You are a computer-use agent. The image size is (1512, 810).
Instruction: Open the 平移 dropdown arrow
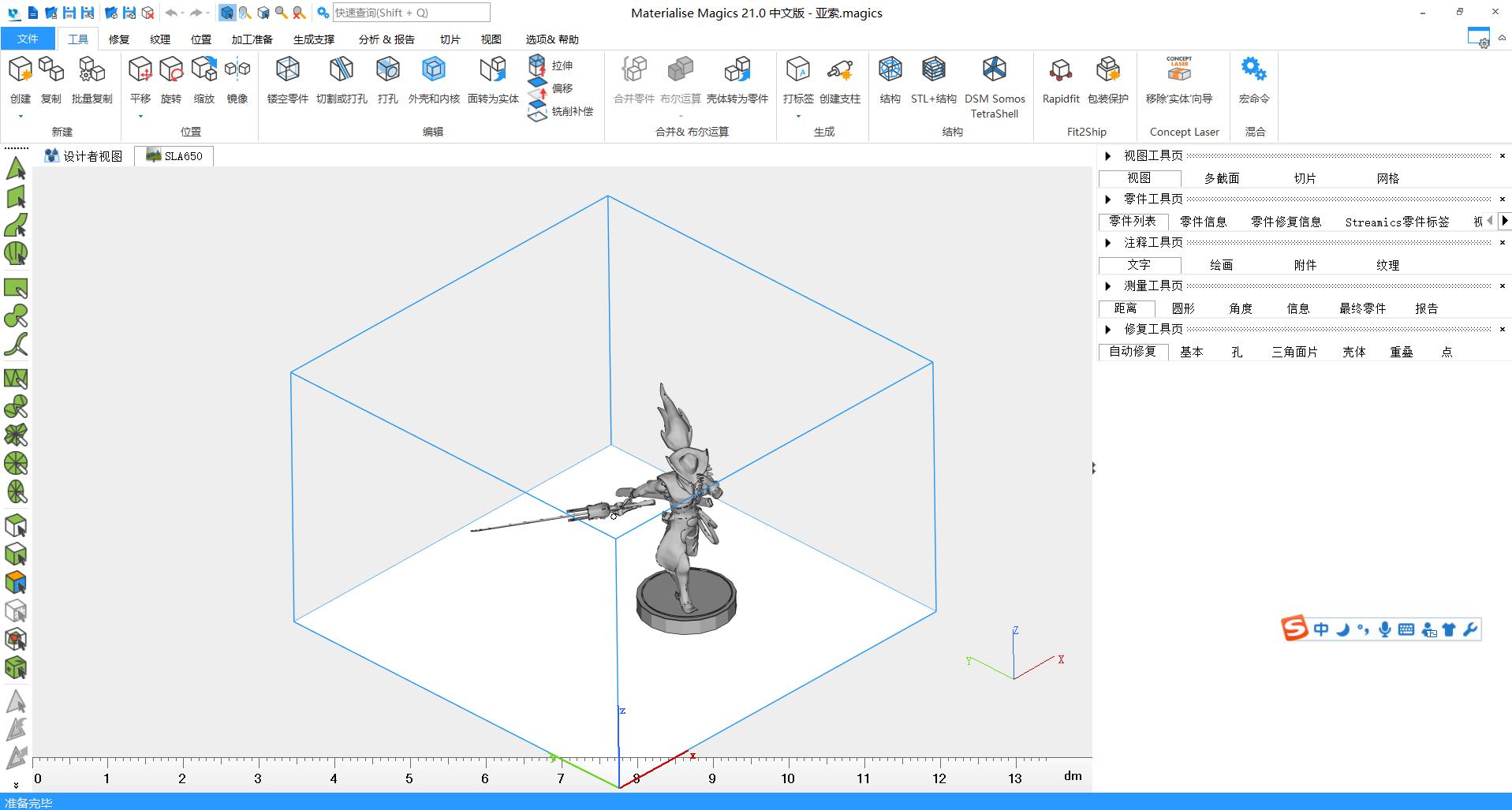click(140, 117)
